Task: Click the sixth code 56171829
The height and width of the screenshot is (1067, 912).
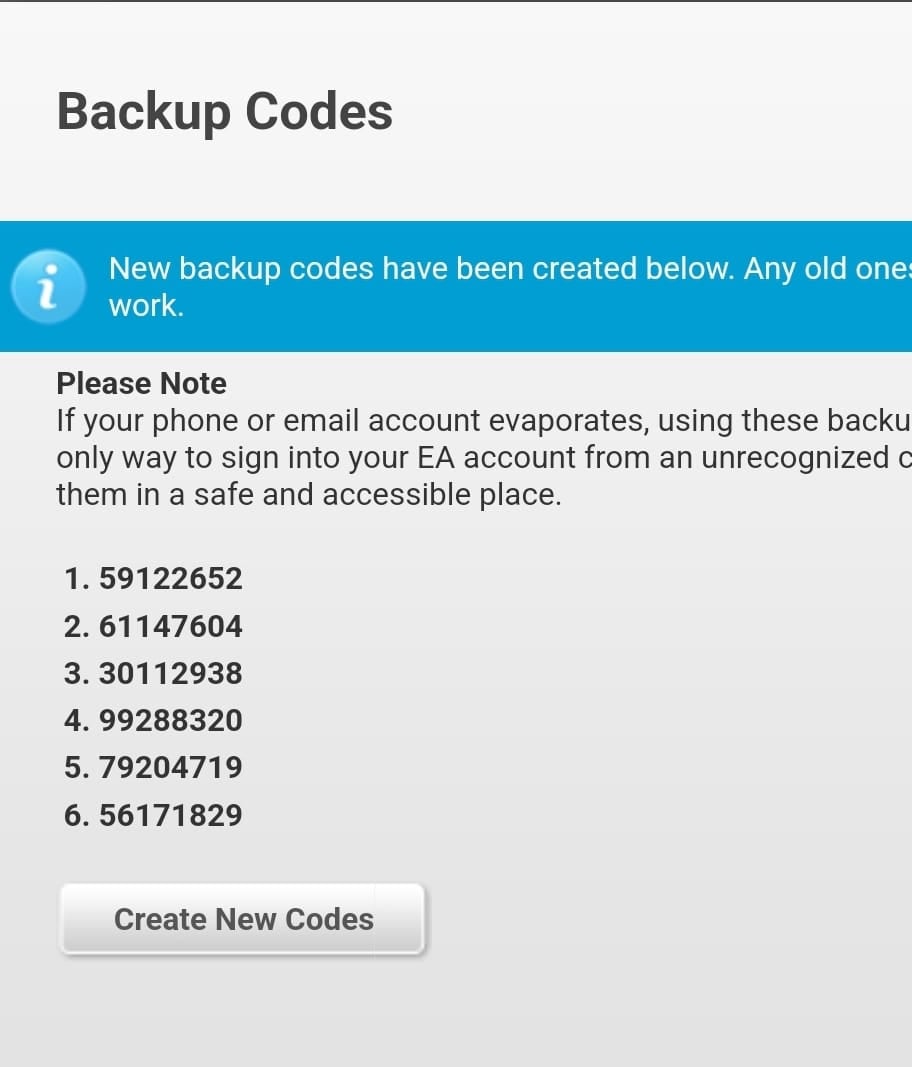Action: pos(170,816)
